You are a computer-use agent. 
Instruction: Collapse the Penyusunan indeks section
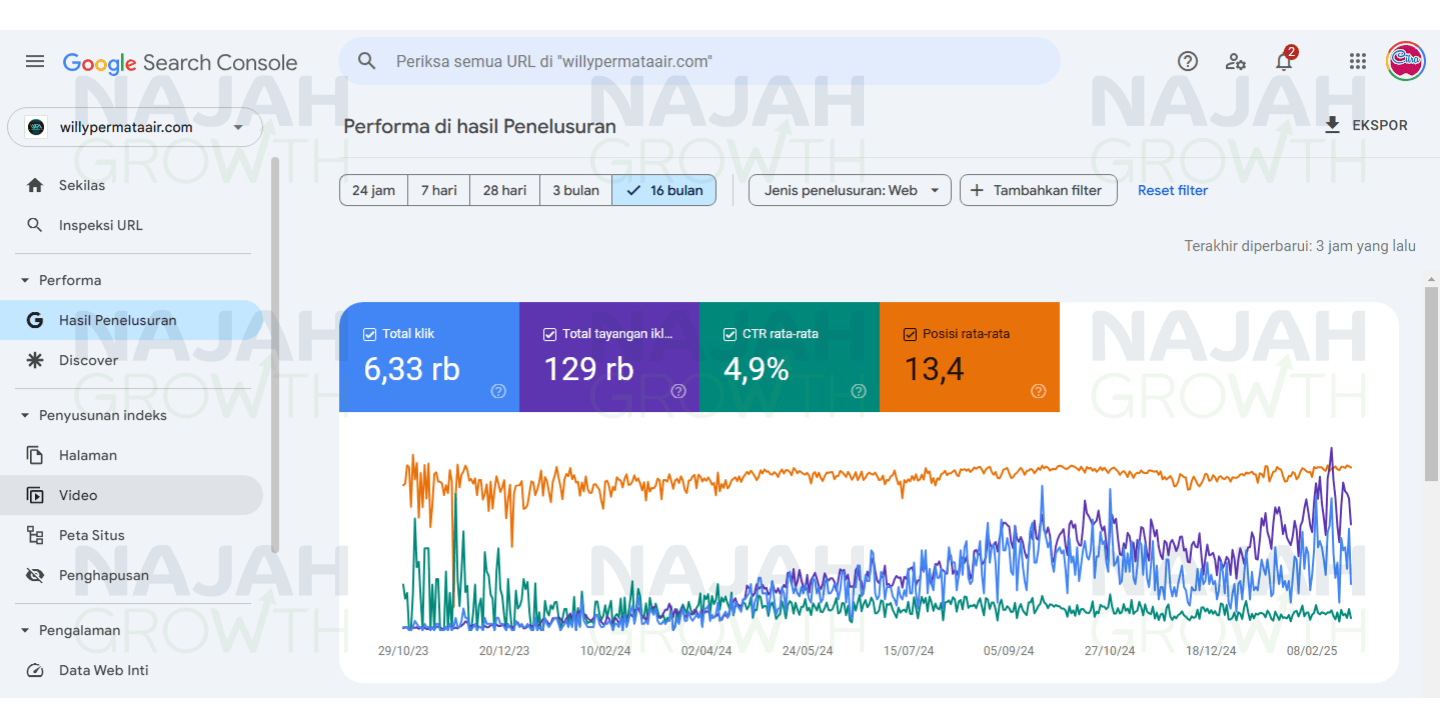click(25, 415)
